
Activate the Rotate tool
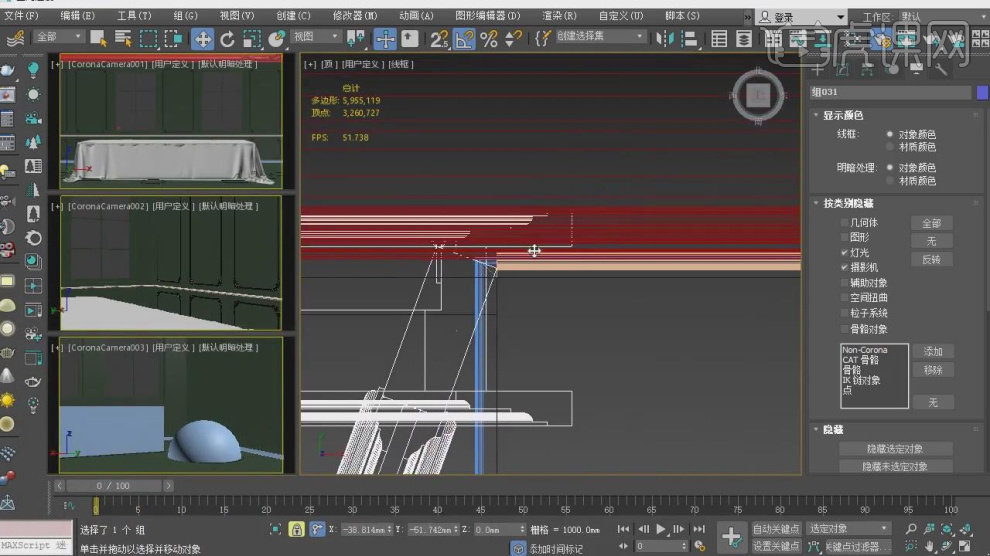tap(227, 39)
